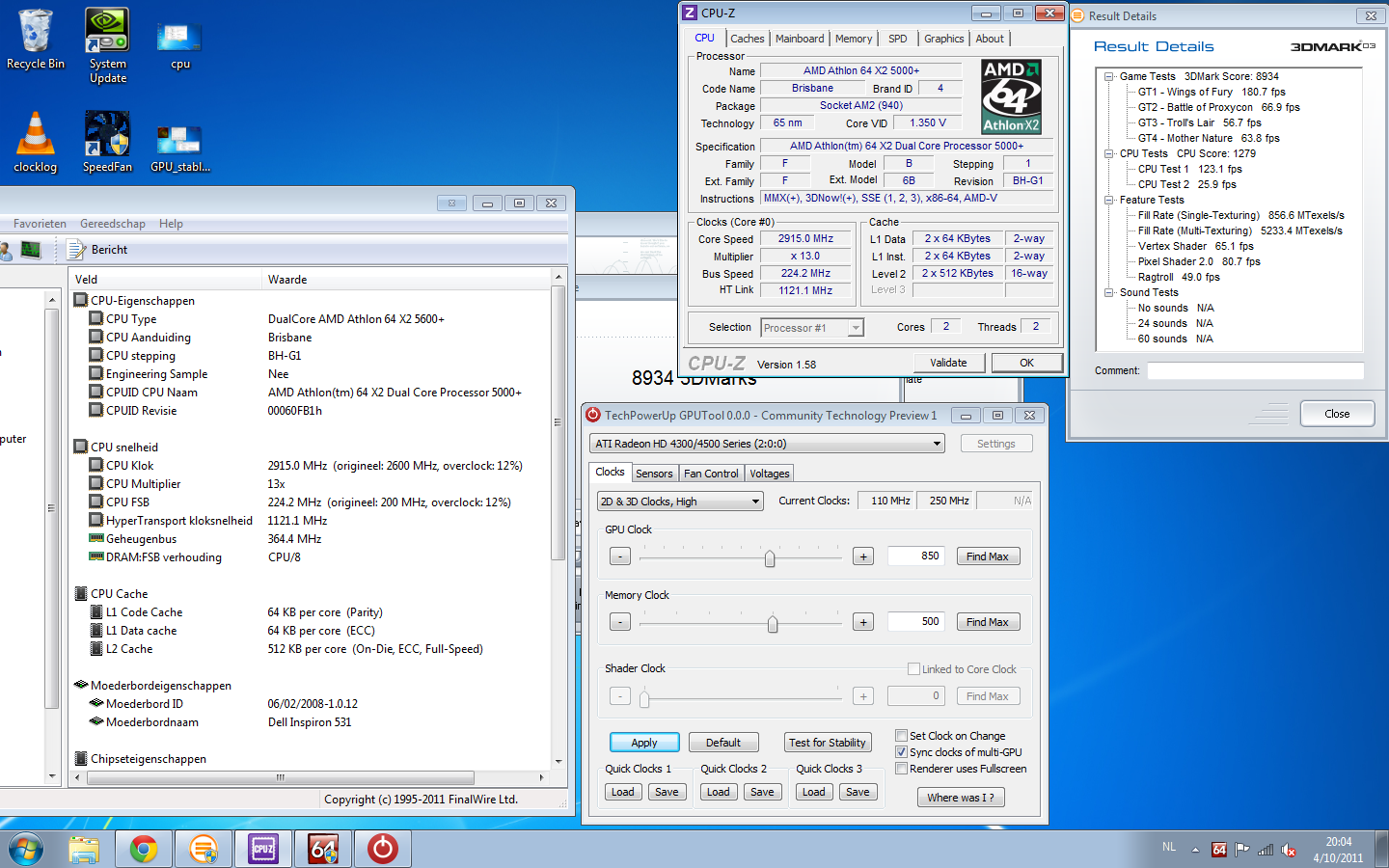Image resolution: width=1389 pixels, height=868 pixels.
Task: Click the orange globe taskbar icon
Action: 204,849
